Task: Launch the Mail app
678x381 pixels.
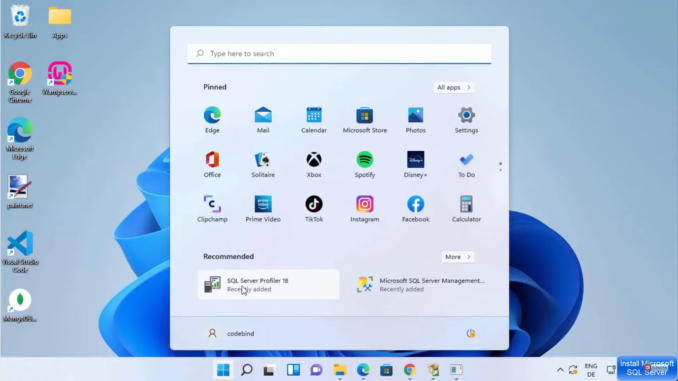Action: (x=263, y=120)
